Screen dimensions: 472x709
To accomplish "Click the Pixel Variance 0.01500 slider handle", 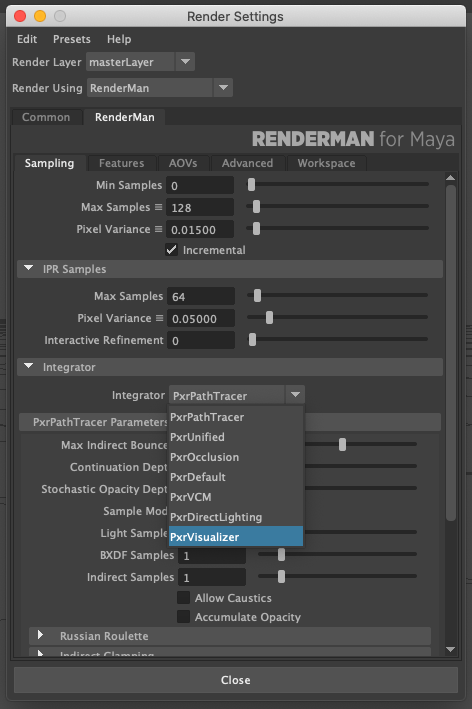I will tap(256, 229).
